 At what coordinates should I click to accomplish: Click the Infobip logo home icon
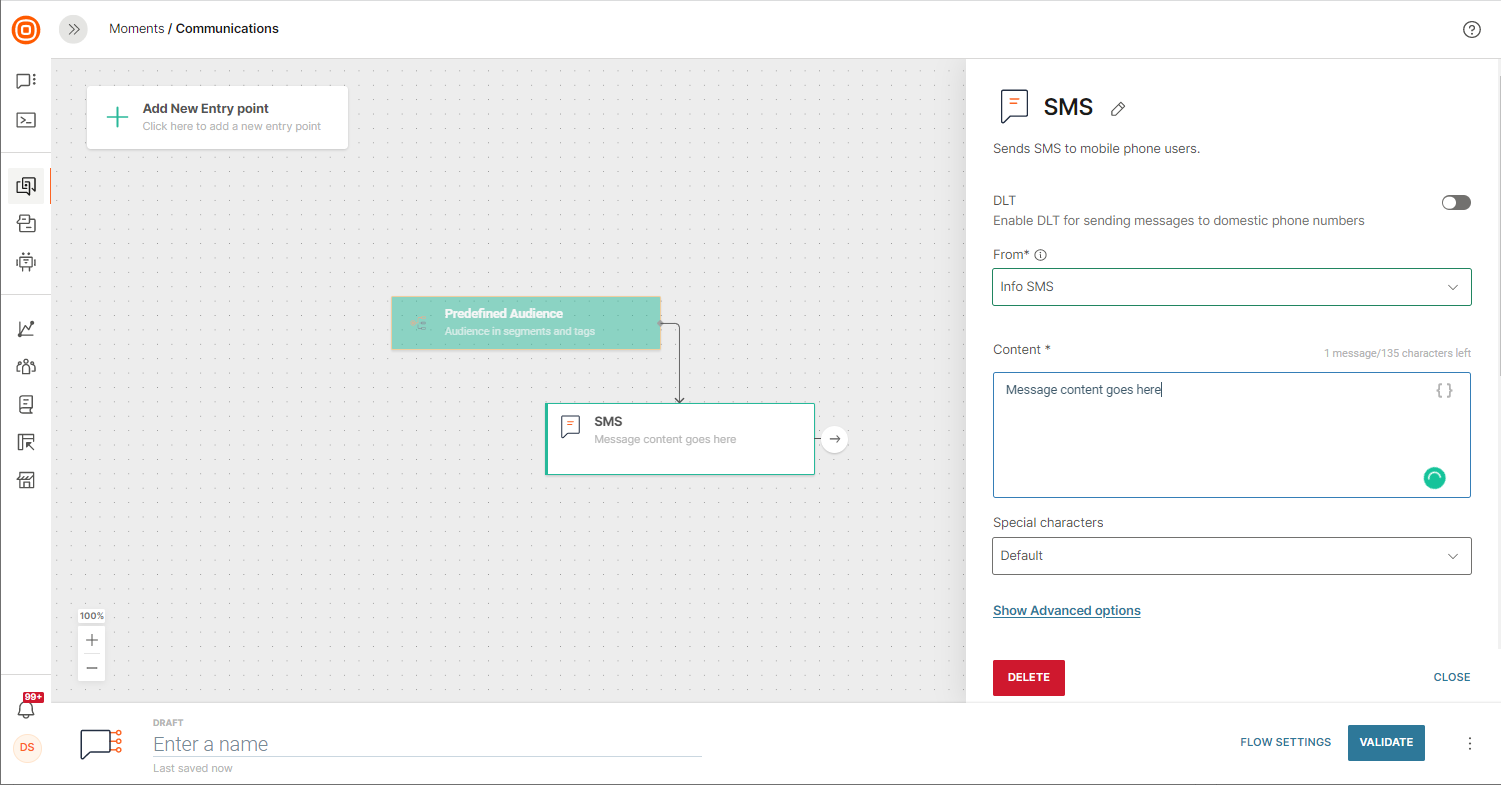point(26,30)
